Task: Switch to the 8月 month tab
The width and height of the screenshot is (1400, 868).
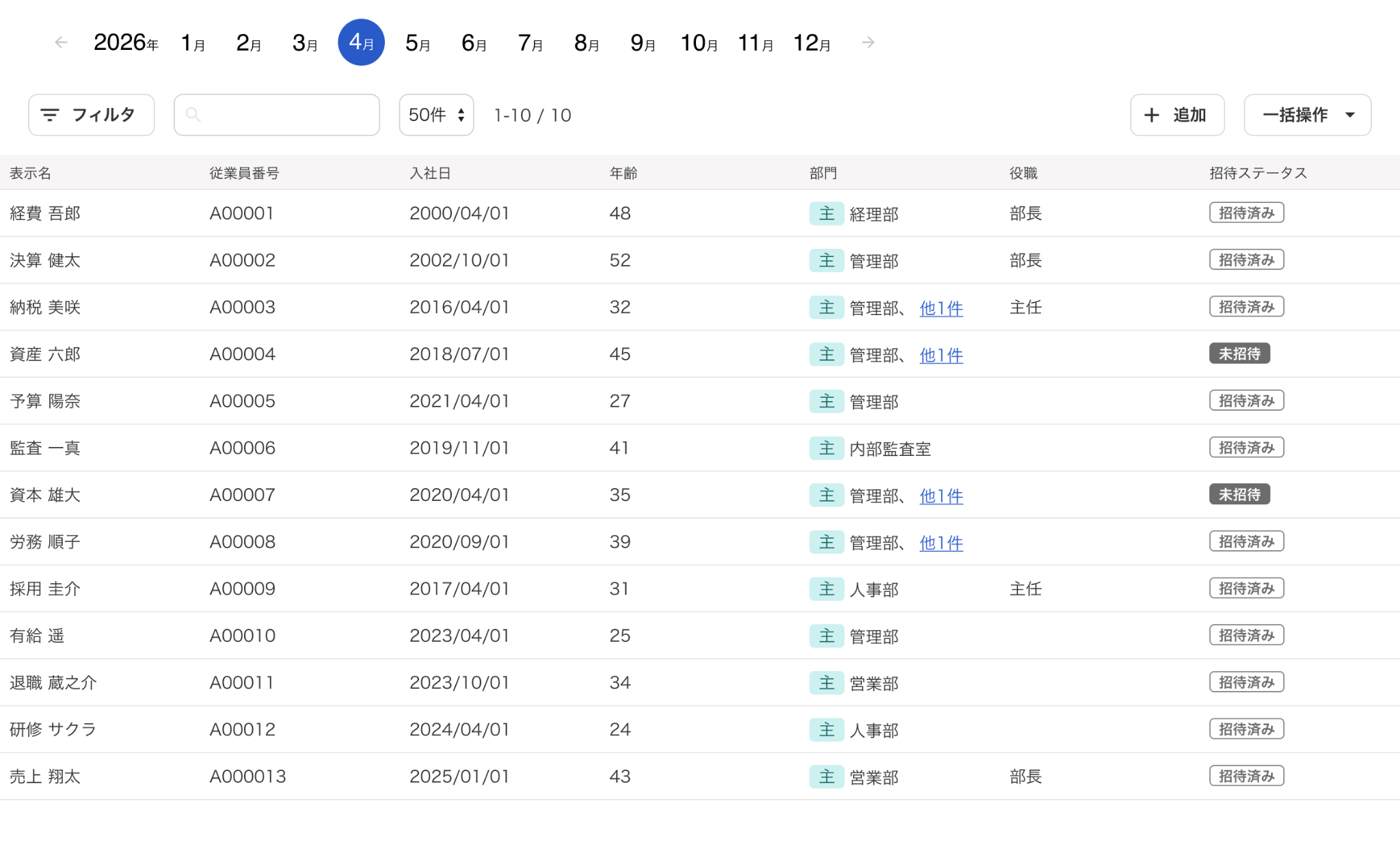Action: pyautogui.click(x=587, y=42)
